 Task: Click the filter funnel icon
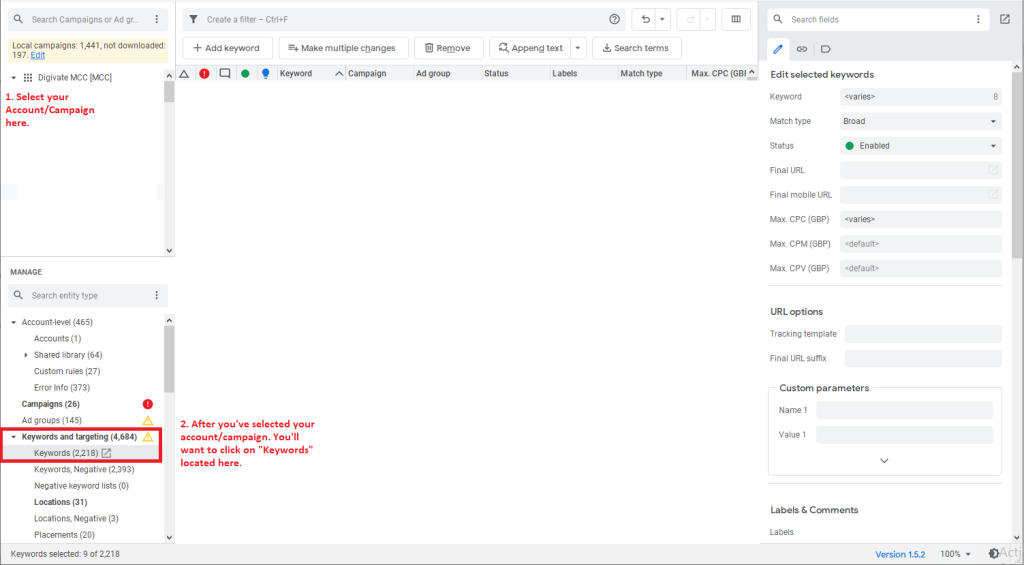coord(193,20)
